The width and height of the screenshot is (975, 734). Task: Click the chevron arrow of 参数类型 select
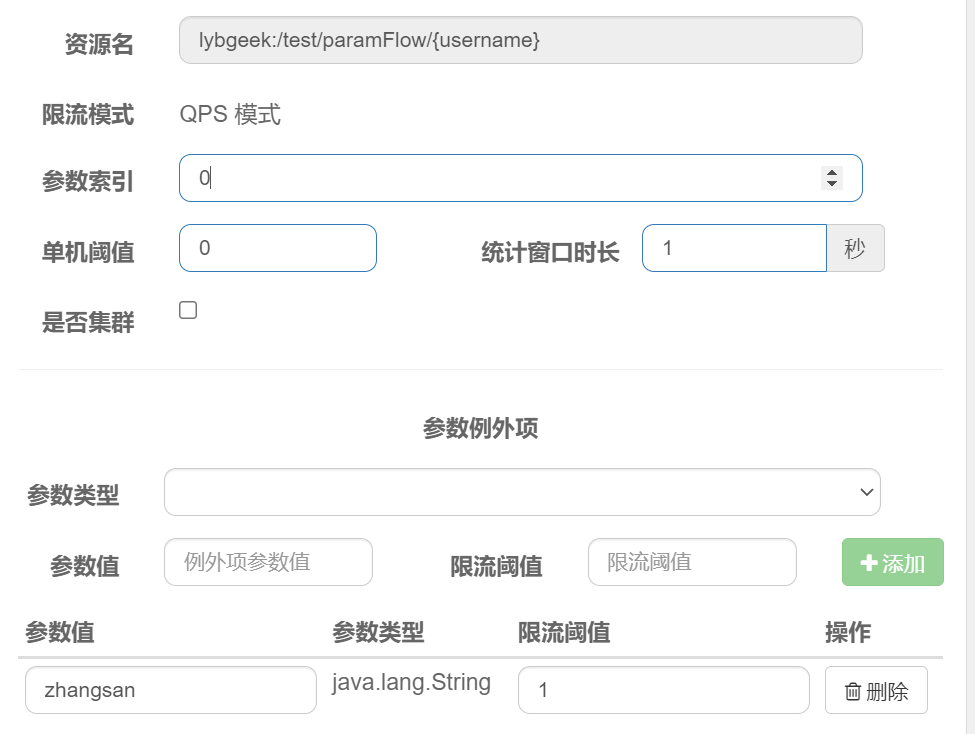tap(867, 492)
